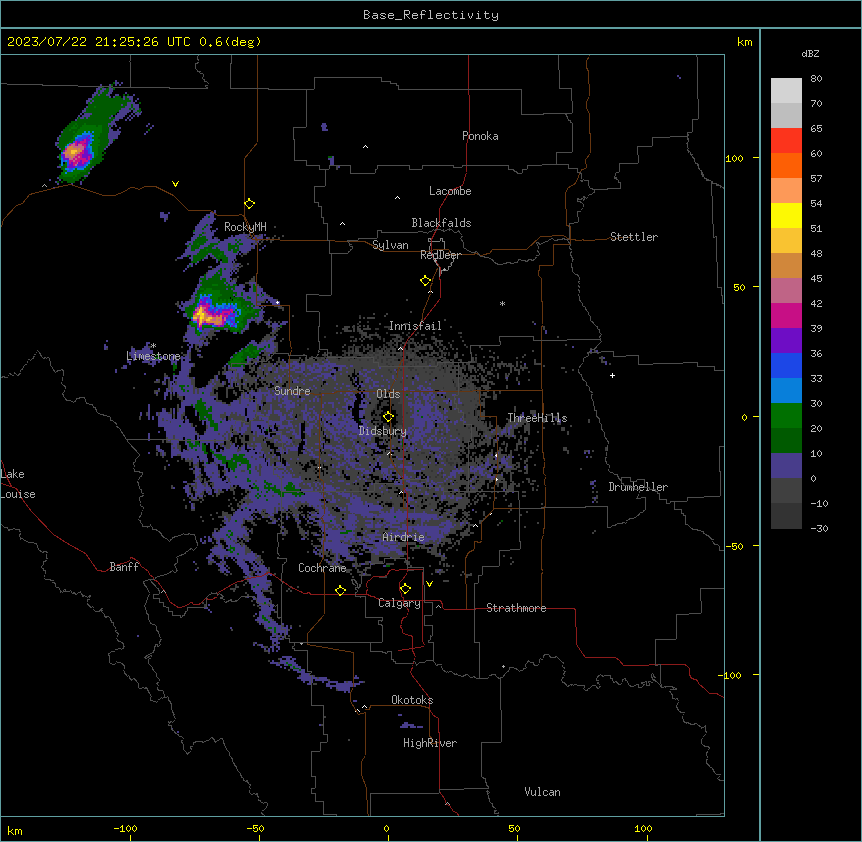Click the ThreeHills city label

[537, 418]
